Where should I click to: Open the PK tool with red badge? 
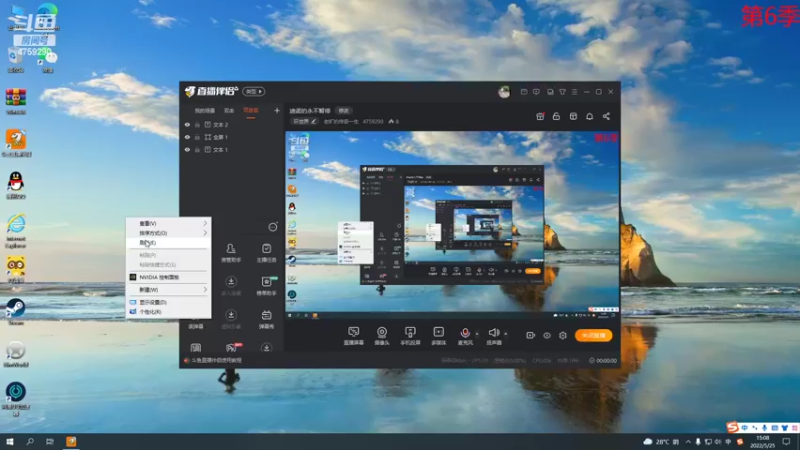pos(232,347)
